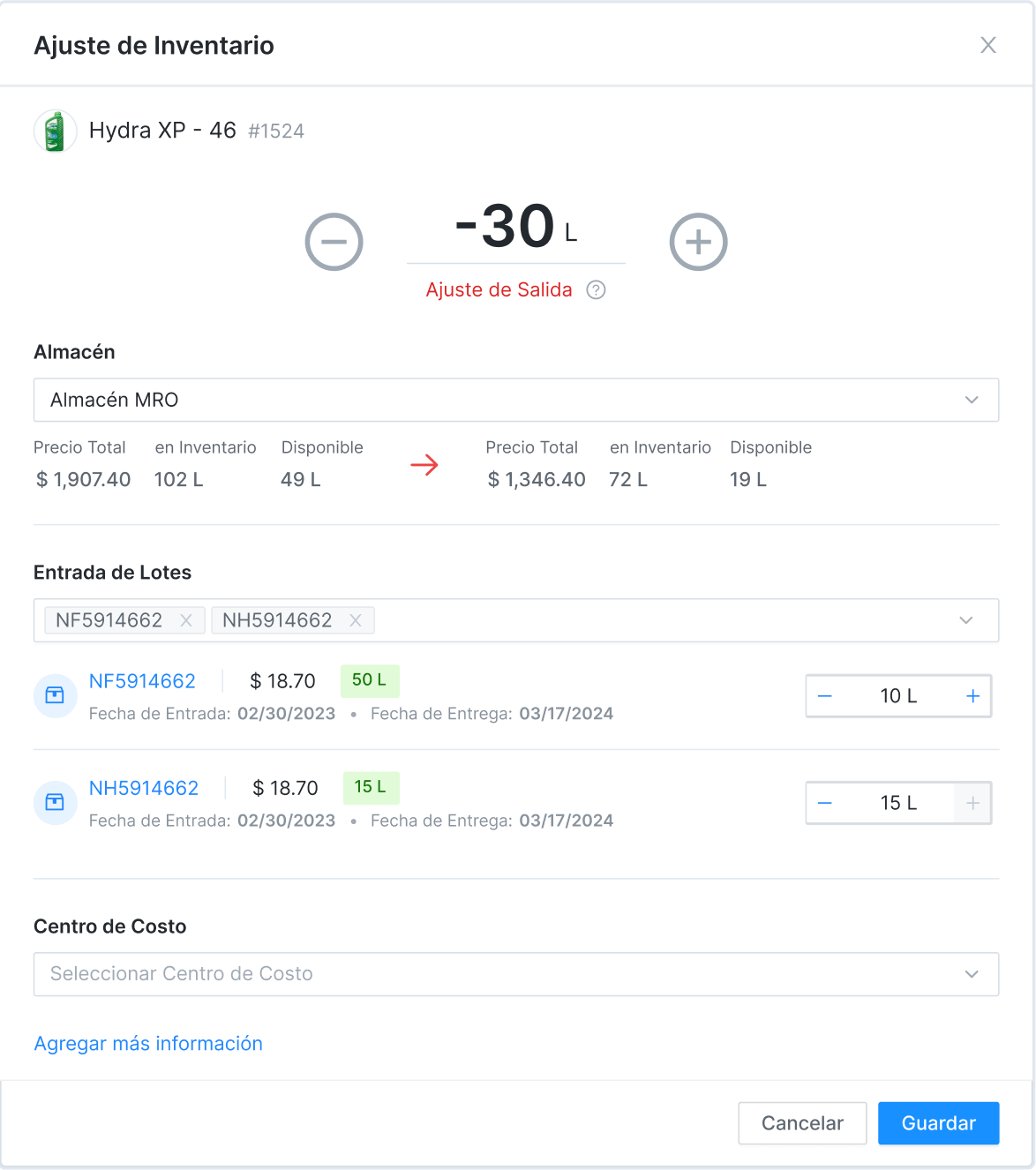Open the NF5914662 batch link
Image resolution: width=1036 pixels, height=1170 pixels.
point(142,681)
